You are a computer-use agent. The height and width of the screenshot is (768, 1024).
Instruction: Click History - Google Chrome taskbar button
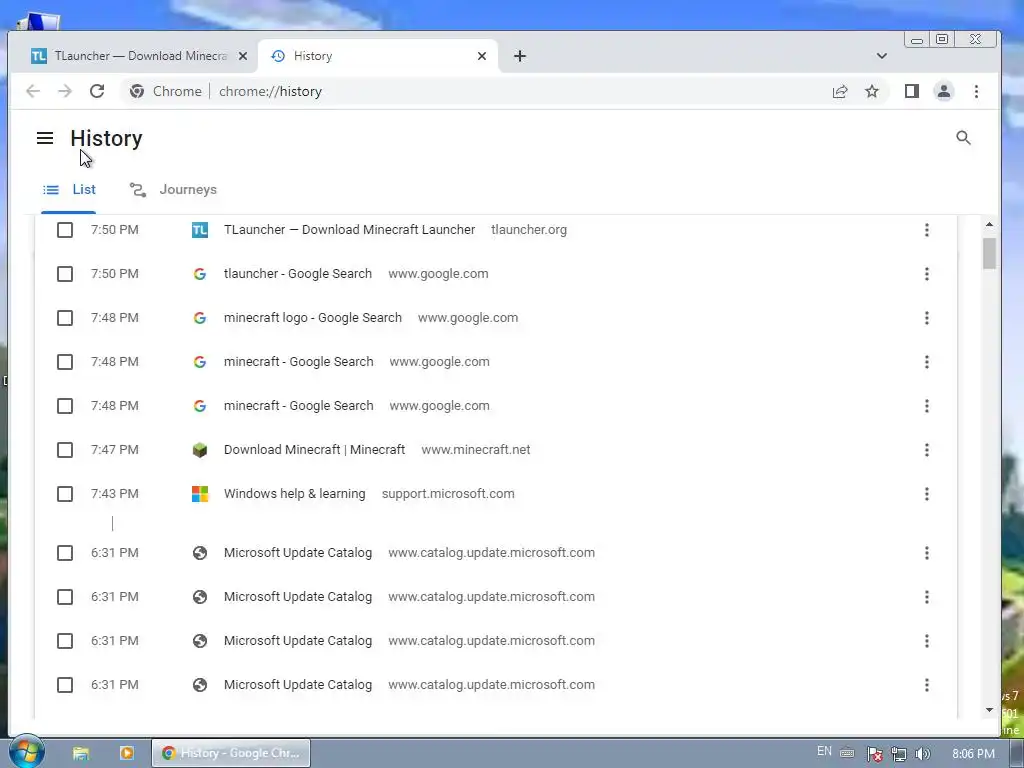(231, 753)
